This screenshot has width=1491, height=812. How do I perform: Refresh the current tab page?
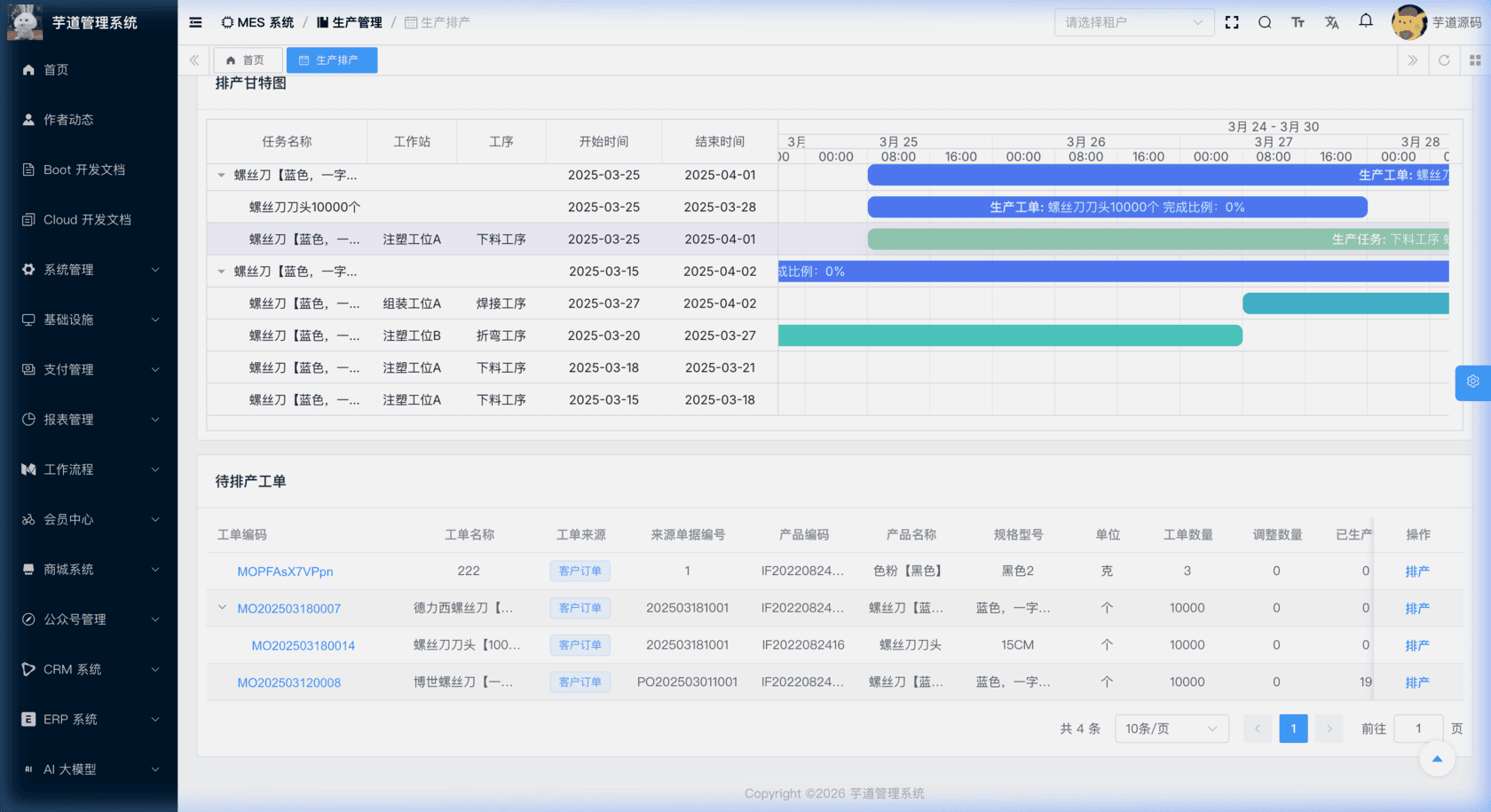pyautogui.click(x=1444, y=60)
